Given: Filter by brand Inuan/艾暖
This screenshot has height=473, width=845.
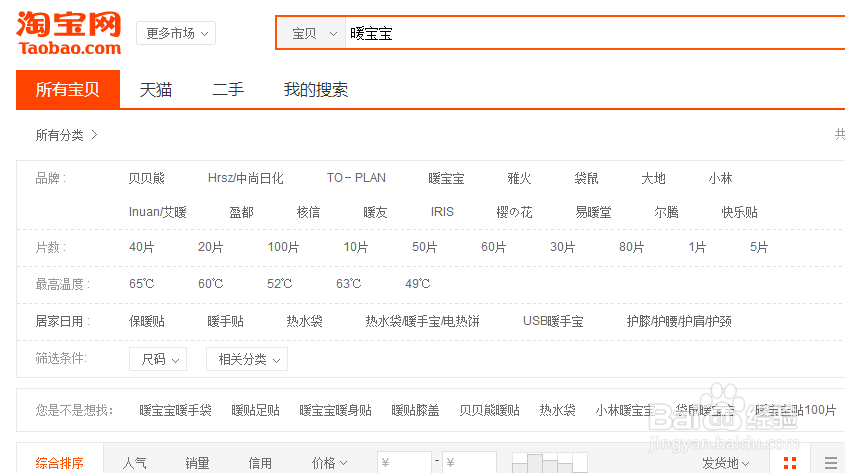Looking at the screenshot, I should coord(157,212).
